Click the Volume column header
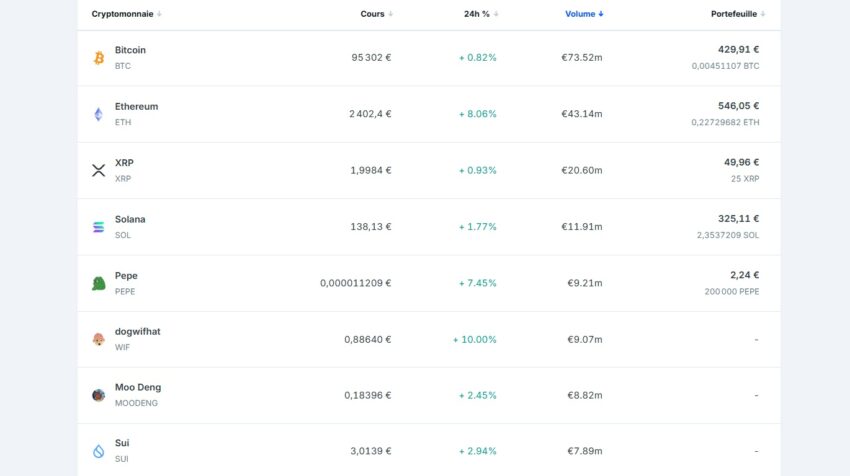 (x=580, y=14)
